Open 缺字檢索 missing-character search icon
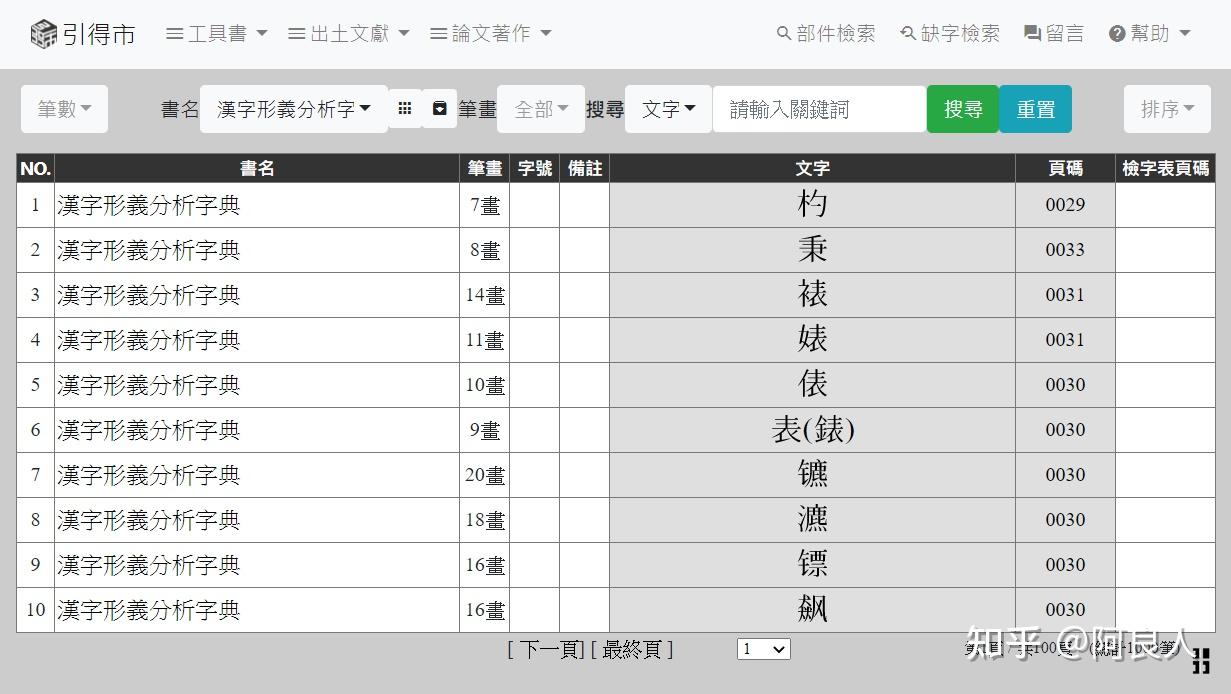The image size is (1231, 694). [x=908, y=32]
